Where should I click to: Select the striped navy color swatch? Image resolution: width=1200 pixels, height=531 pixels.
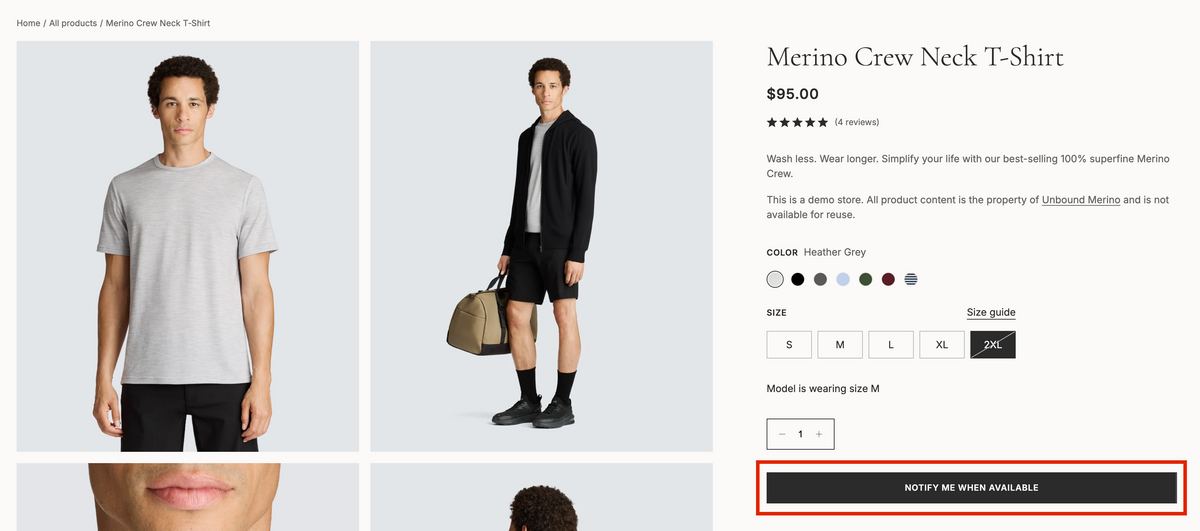[x=911, y=279]
